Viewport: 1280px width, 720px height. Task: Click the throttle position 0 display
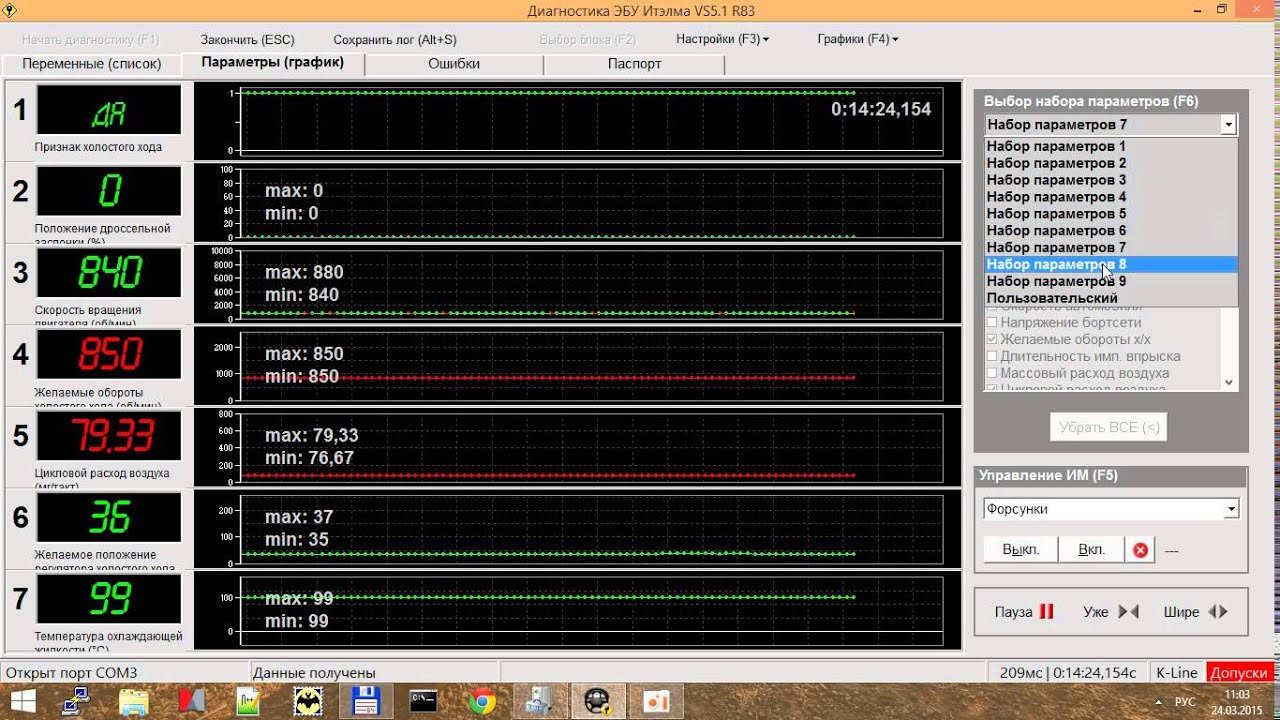pyautogui.click(x=109, y=191)
